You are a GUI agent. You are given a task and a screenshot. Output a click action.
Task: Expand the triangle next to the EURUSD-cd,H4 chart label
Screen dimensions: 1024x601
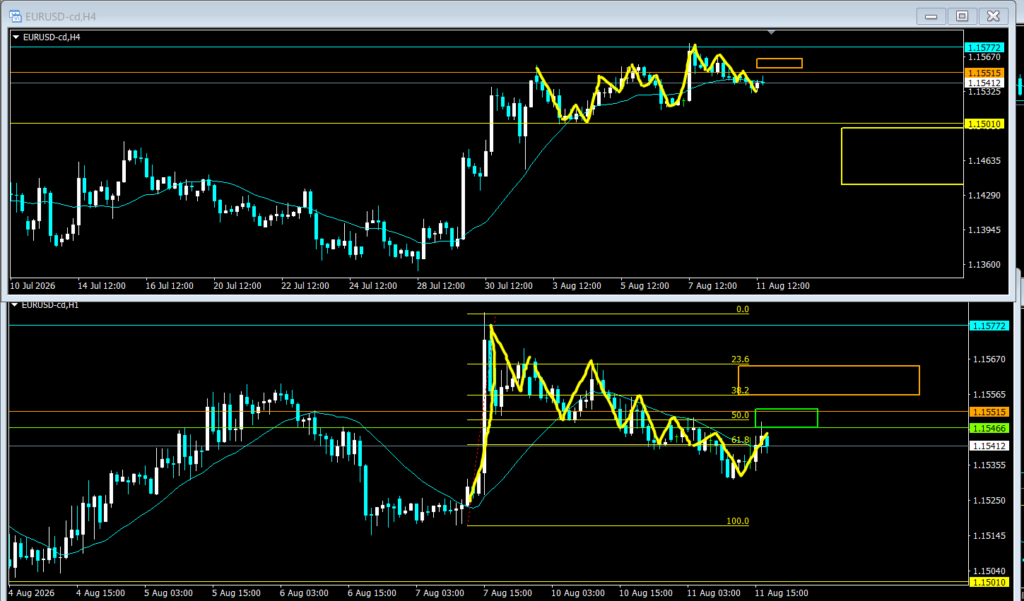[x=16, y=38]
